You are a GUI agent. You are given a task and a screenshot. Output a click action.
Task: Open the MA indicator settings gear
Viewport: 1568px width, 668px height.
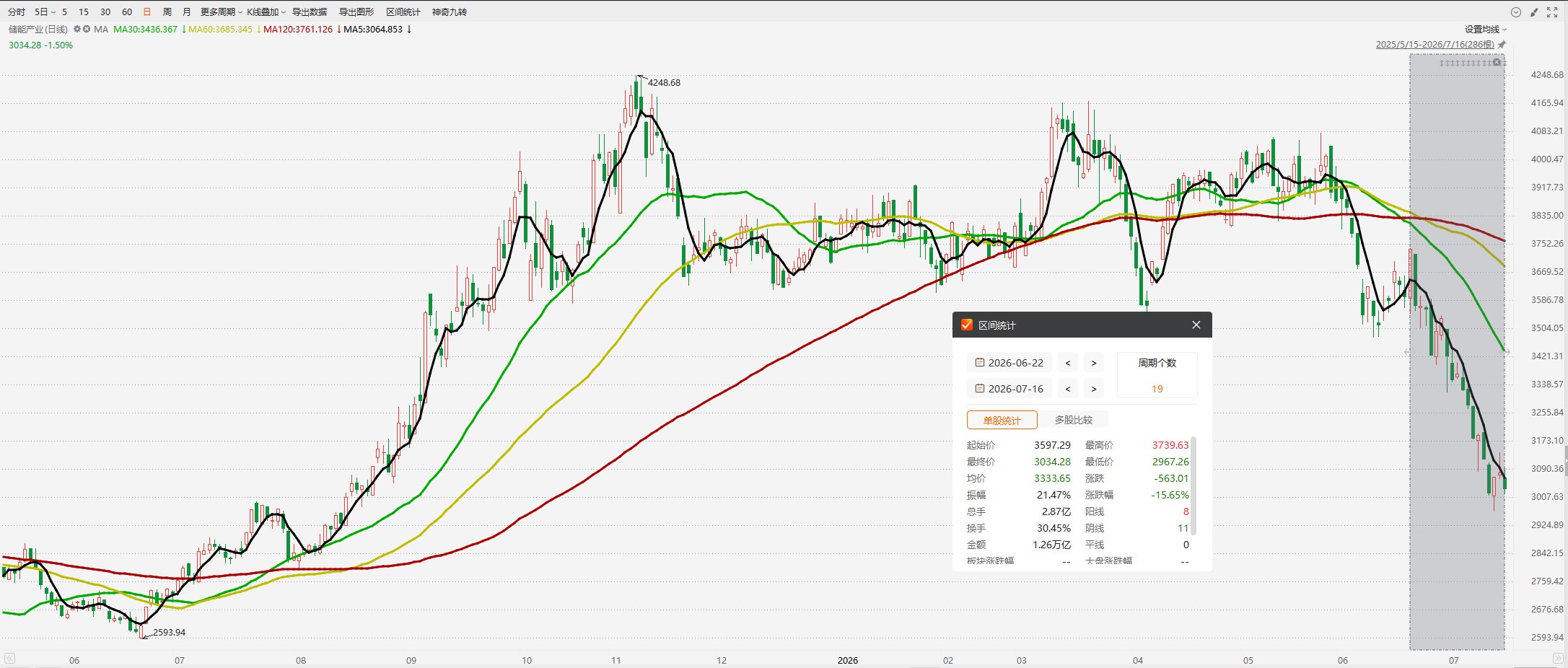pos(77,30)
